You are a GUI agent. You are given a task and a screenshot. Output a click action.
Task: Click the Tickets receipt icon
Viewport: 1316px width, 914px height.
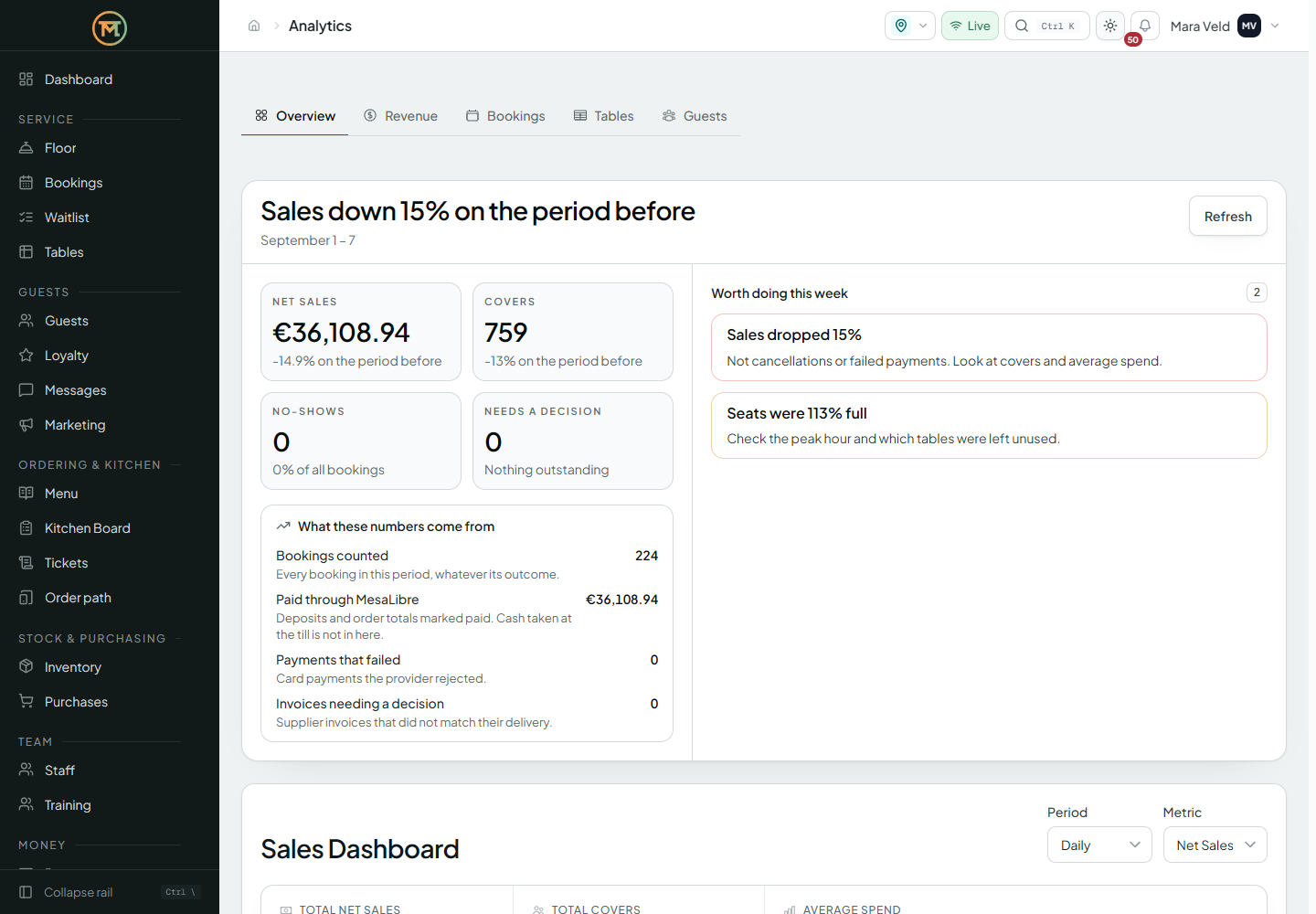27,563
